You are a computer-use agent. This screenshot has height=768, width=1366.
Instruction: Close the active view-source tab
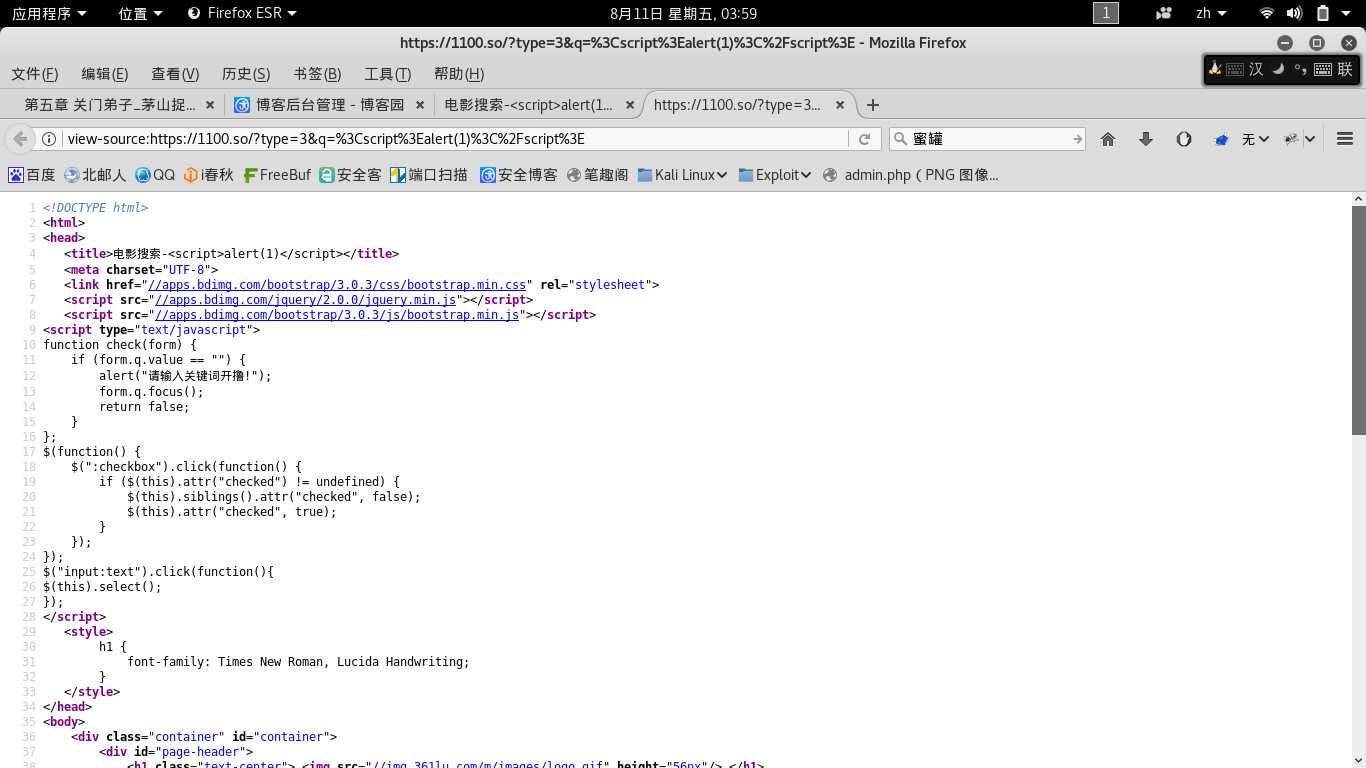[840, 105]
